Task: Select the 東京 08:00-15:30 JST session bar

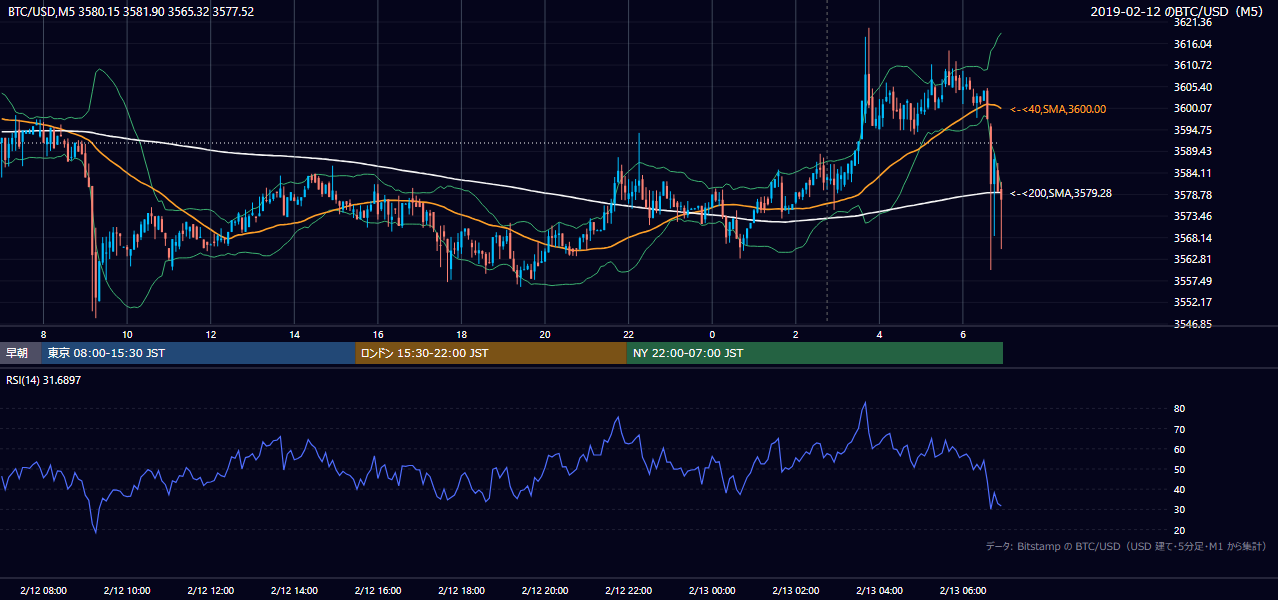Action: click(x=199, y=353)
